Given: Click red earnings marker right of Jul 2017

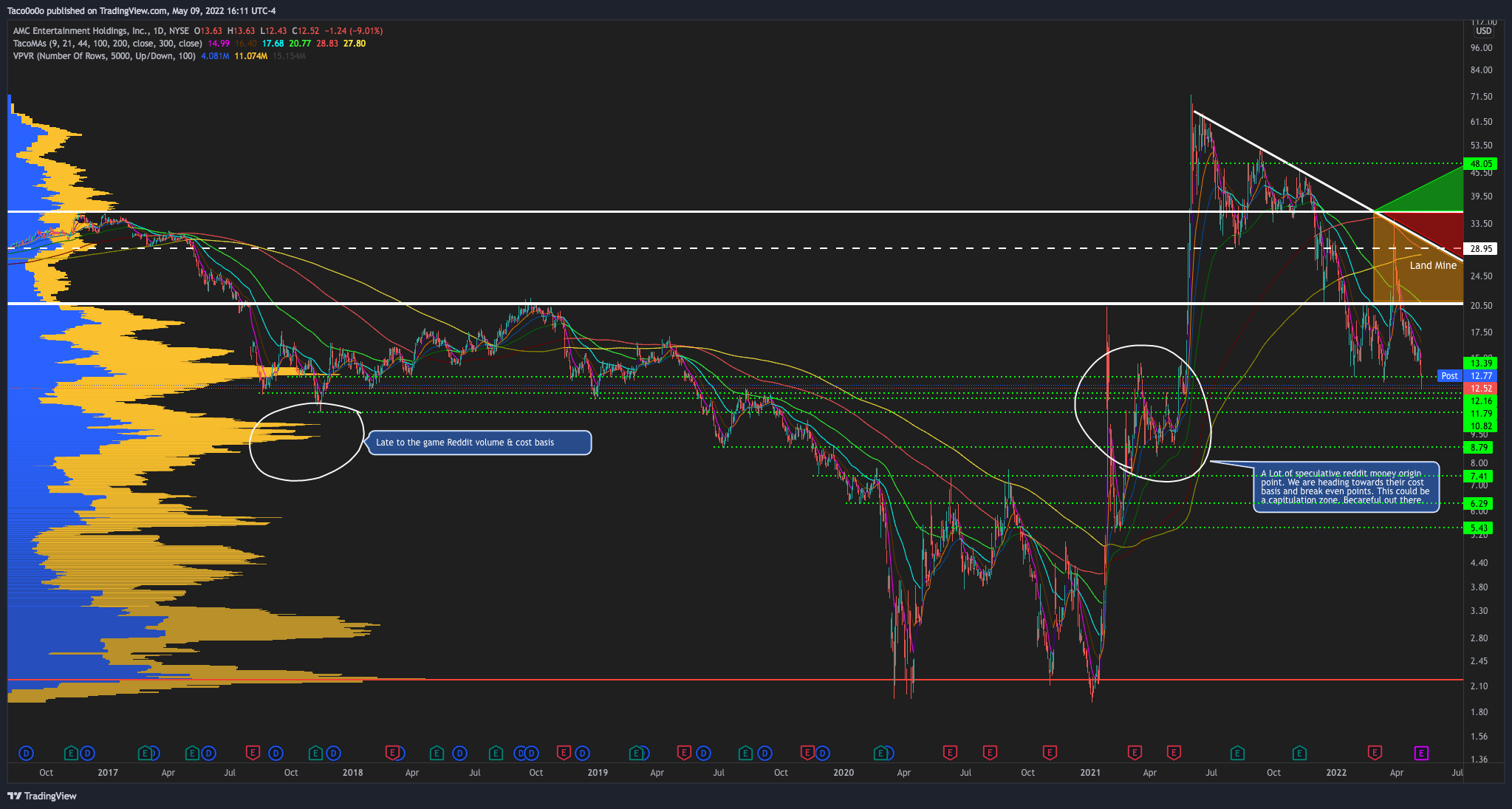Looking at the screenshot, I should [x=253, y=753].
